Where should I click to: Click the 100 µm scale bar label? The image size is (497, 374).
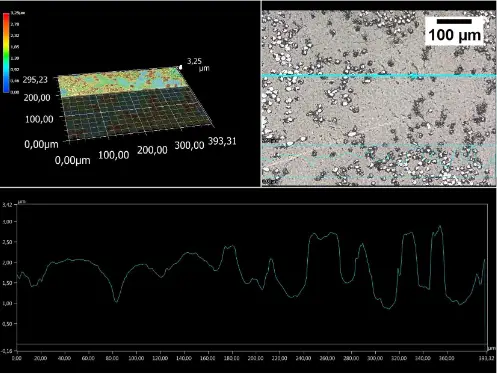point(454,35)
